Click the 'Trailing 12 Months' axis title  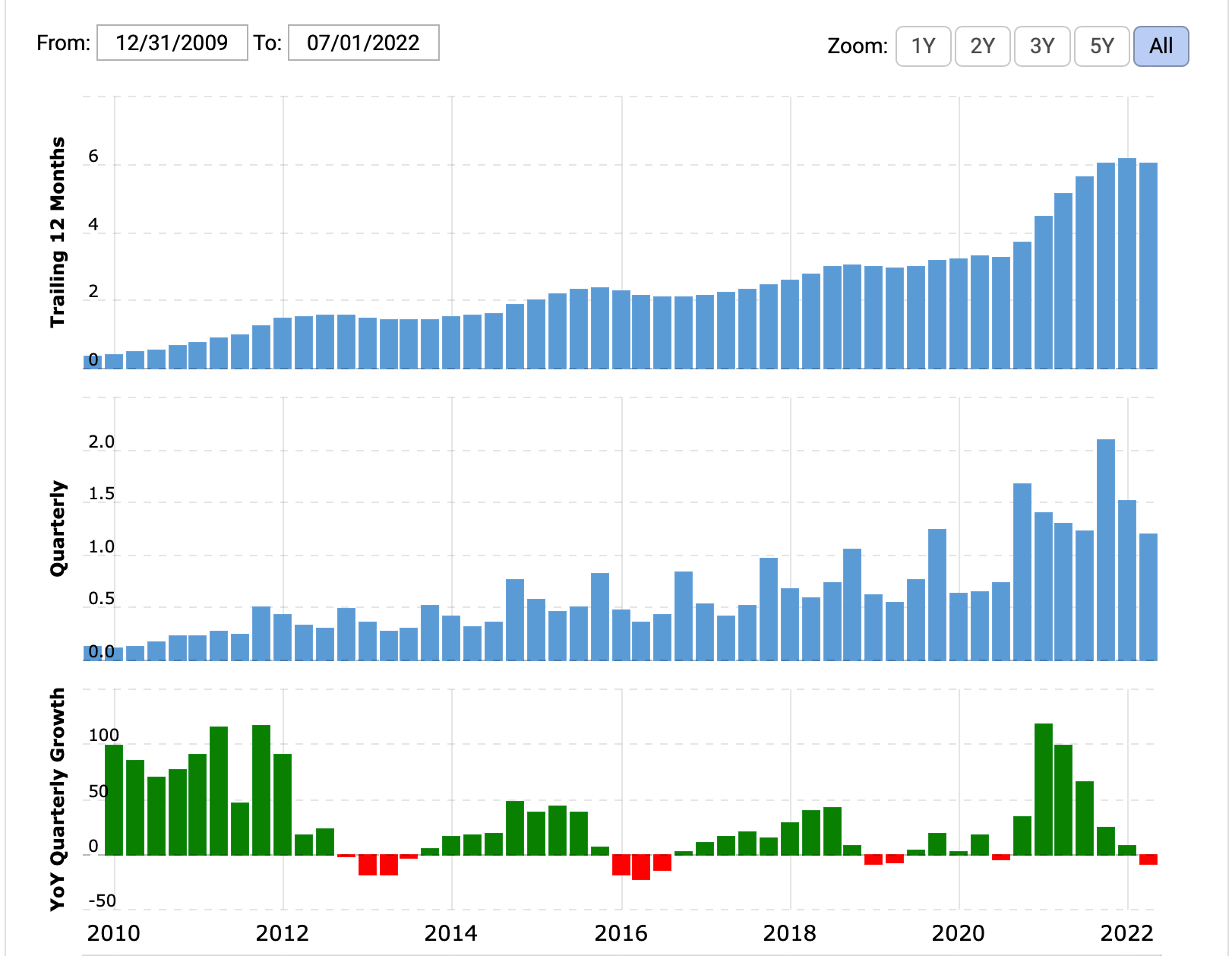[x=58, y=233]
